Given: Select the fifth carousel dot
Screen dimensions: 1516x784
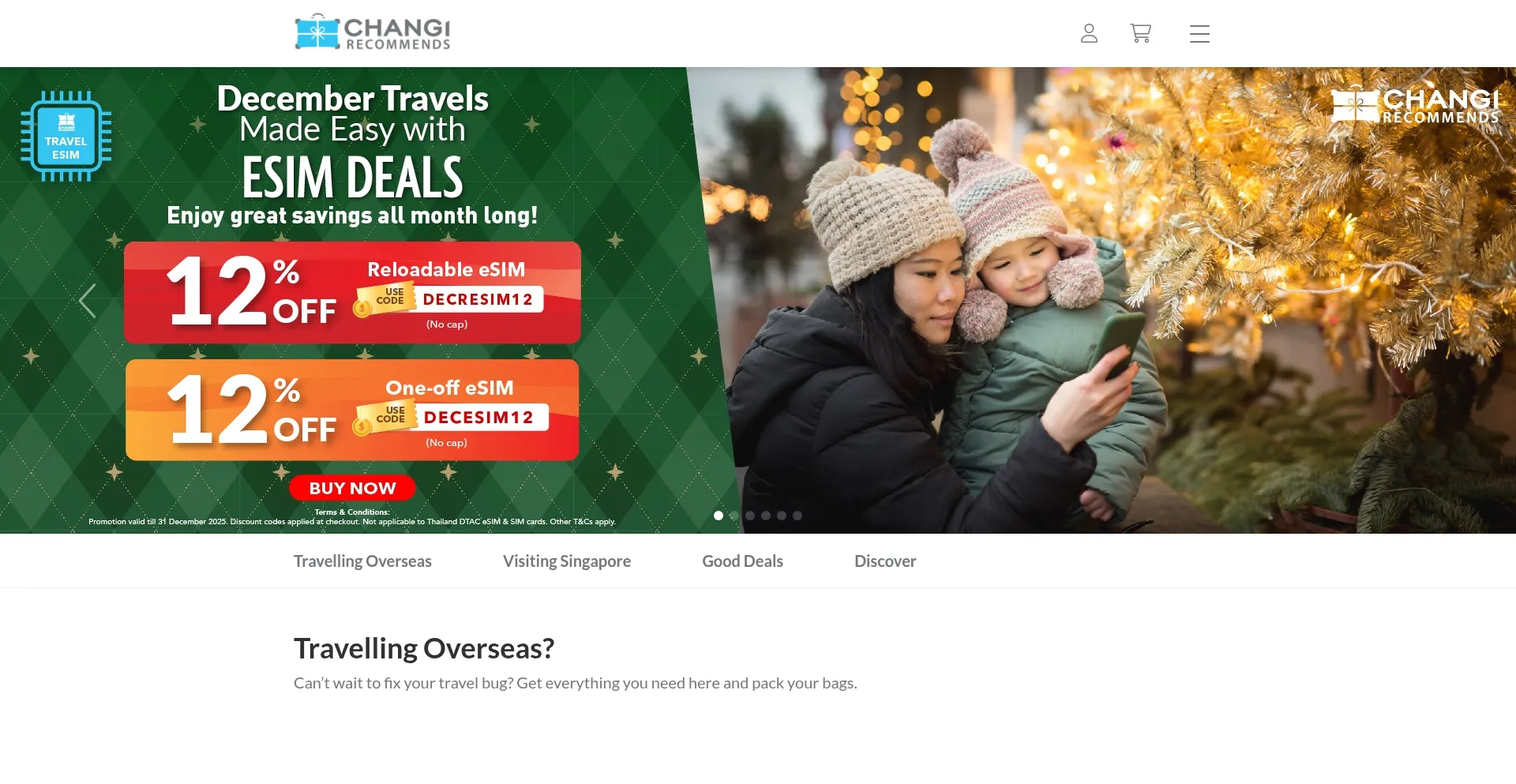Looking at the screenshot, I should pos(782,516).
